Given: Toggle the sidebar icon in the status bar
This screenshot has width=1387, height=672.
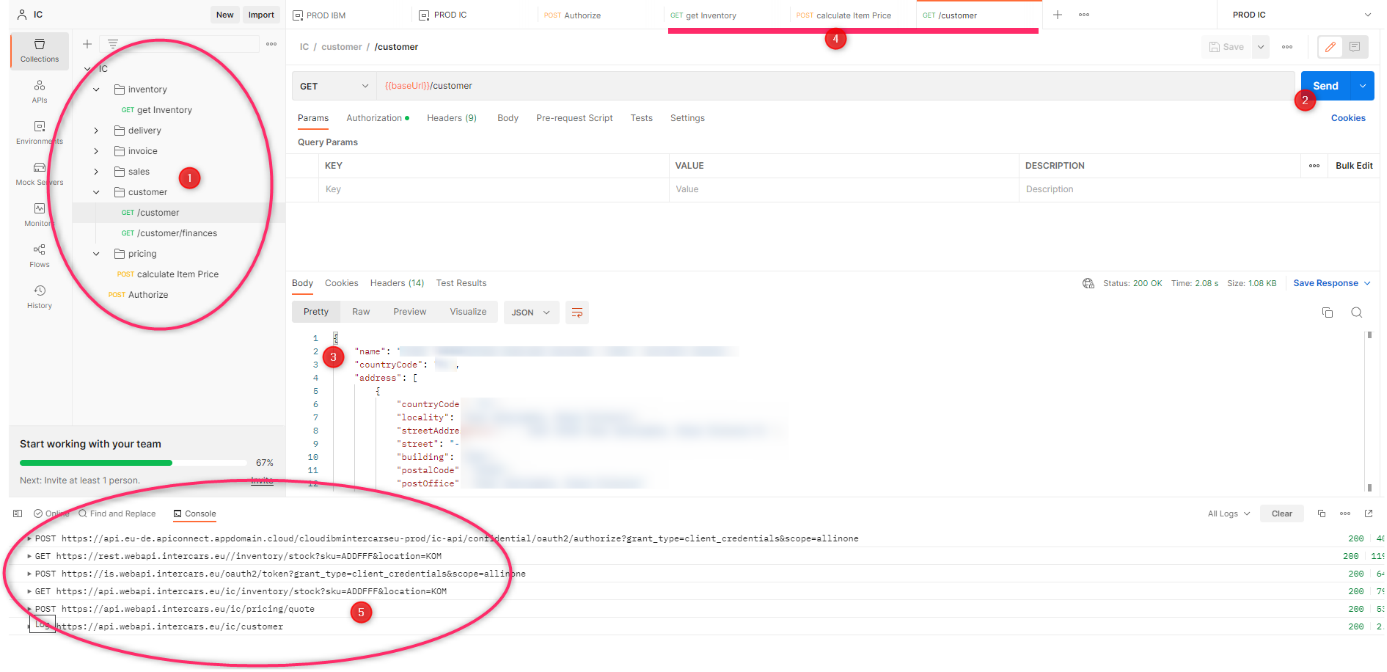Looking at the screenshot, I should 17,514.
